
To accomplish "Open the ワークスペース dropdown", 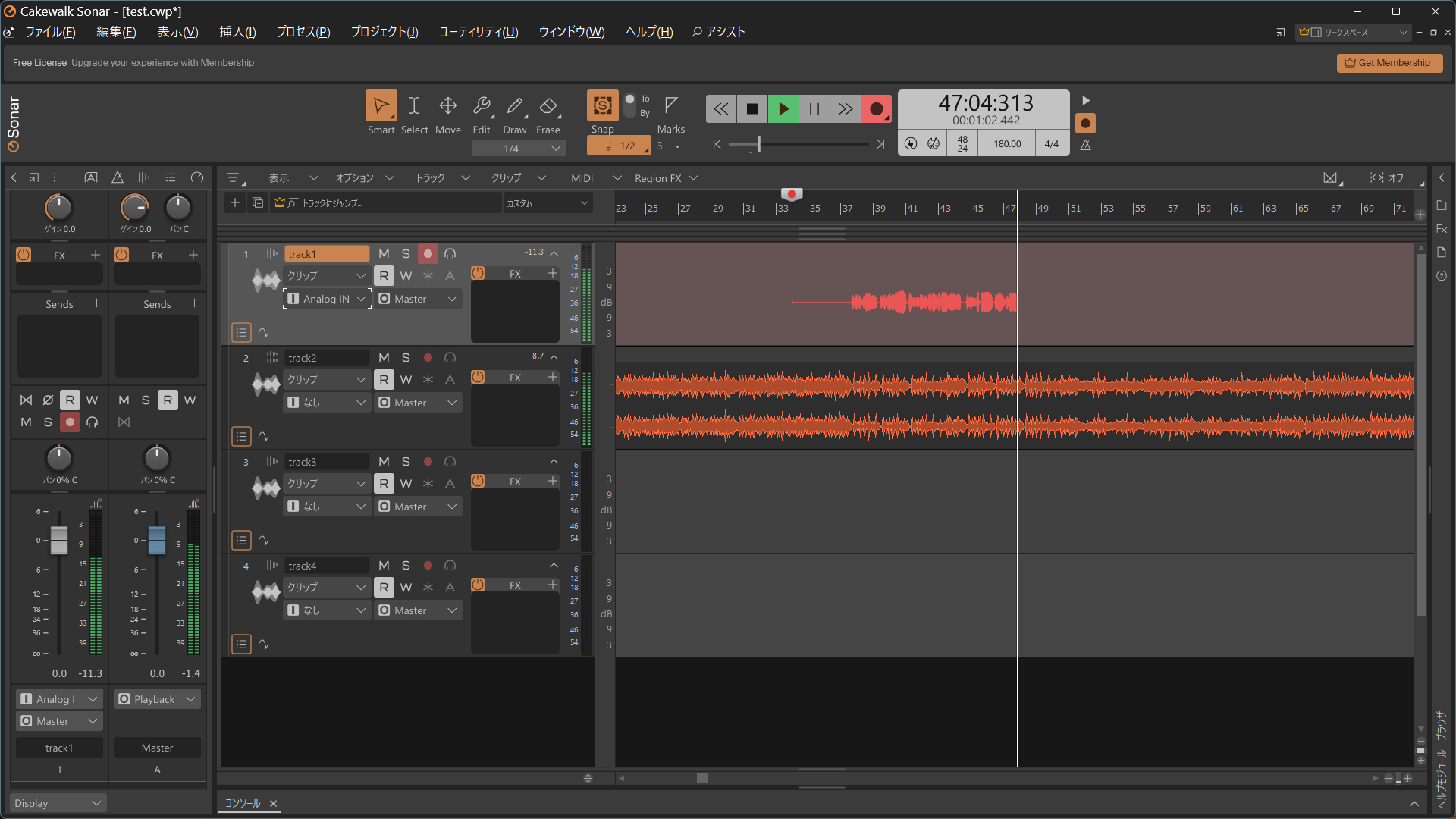I will [x=1354, y=32].
